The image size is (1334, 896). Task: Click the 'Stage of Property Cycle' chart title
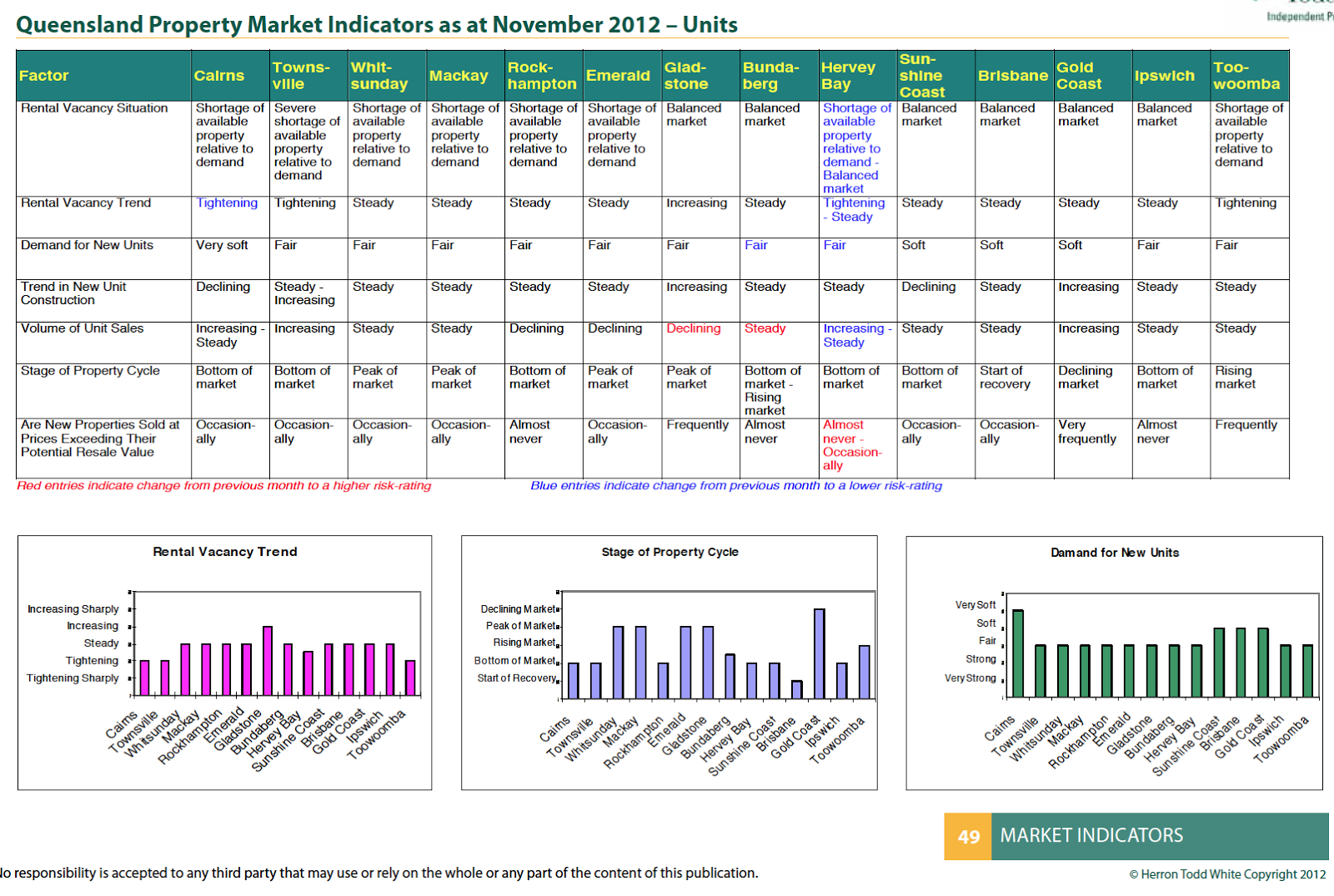point(670,552)
